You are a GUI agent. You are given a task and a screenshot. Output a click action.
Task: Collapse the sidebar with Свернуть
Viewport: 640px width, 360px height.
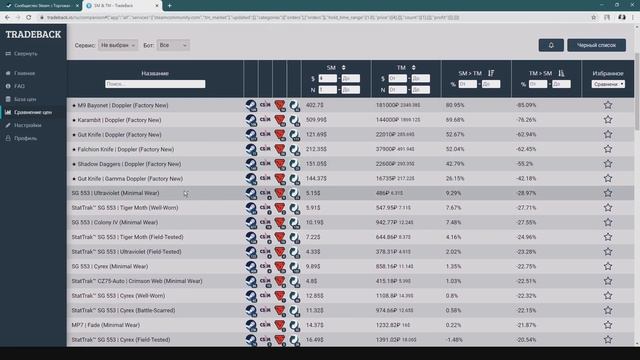pos(22,54)
